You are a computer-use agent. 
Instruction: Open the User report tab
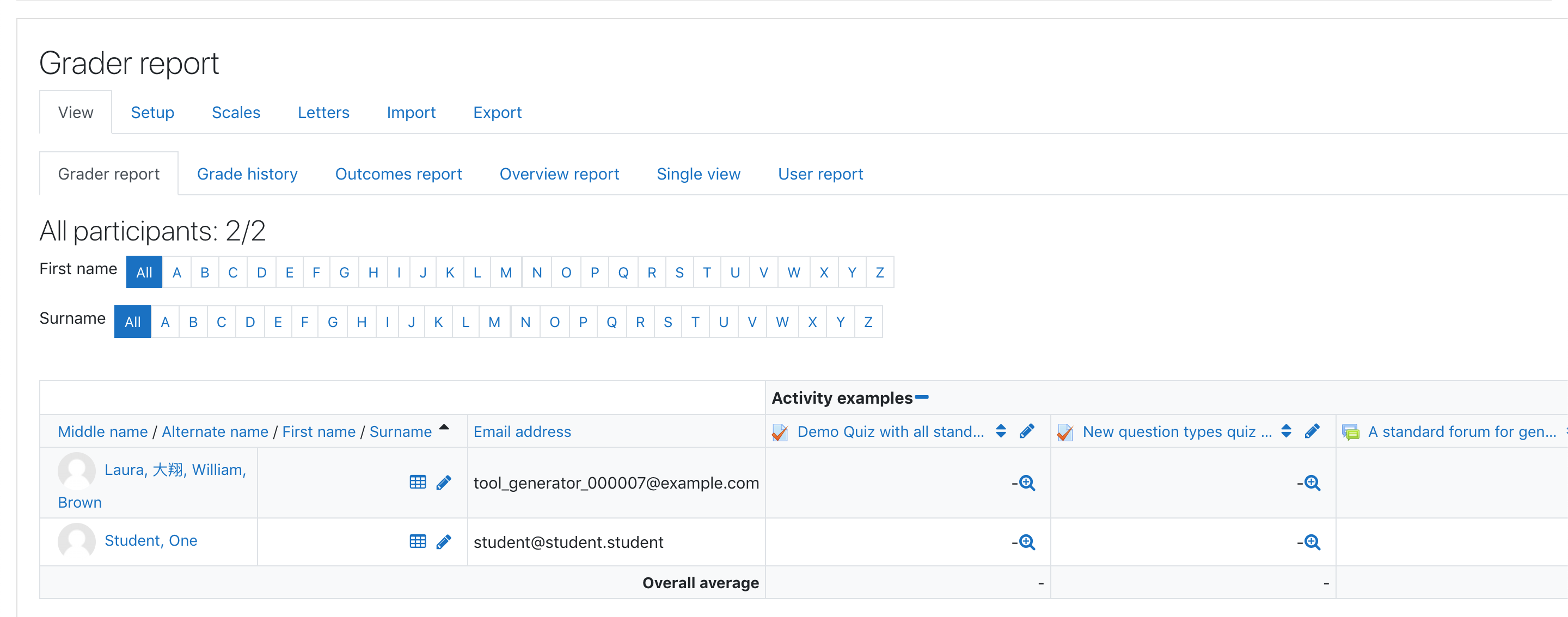[x=820, y=174]
